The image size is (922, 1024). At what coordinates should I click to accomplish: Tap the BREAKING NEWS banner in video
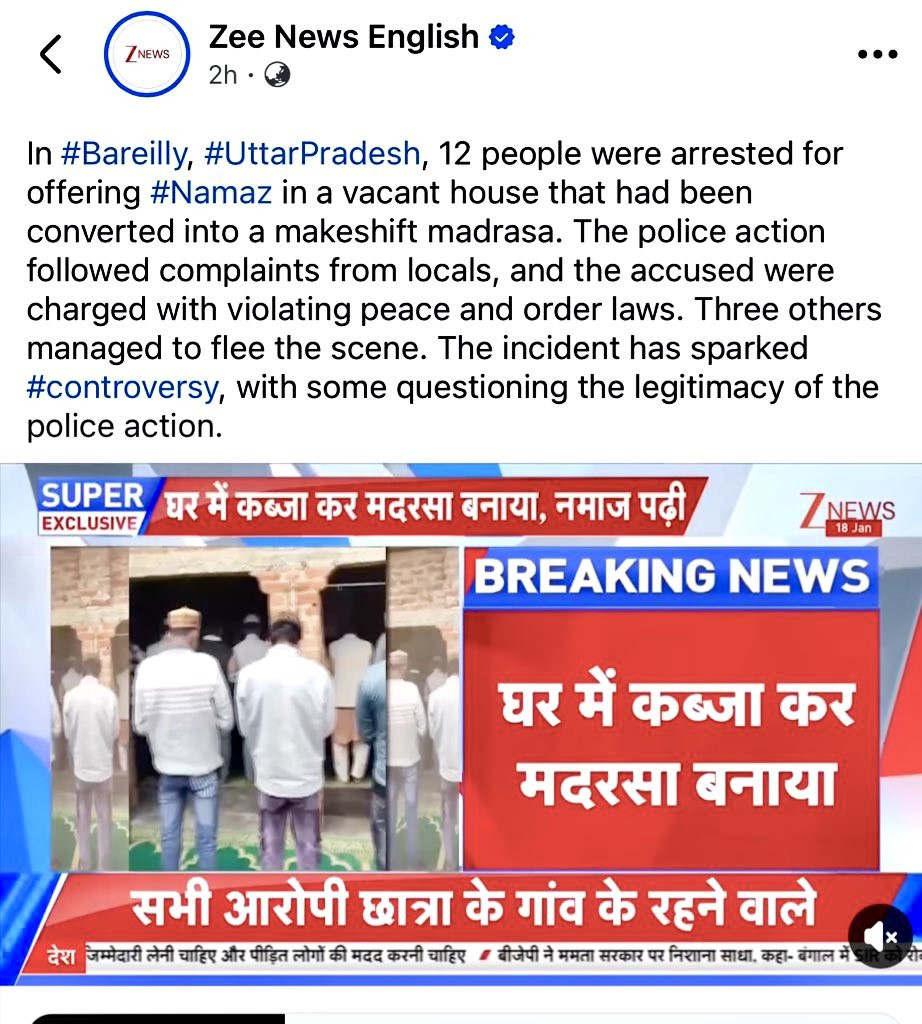(x=671, y=577)
